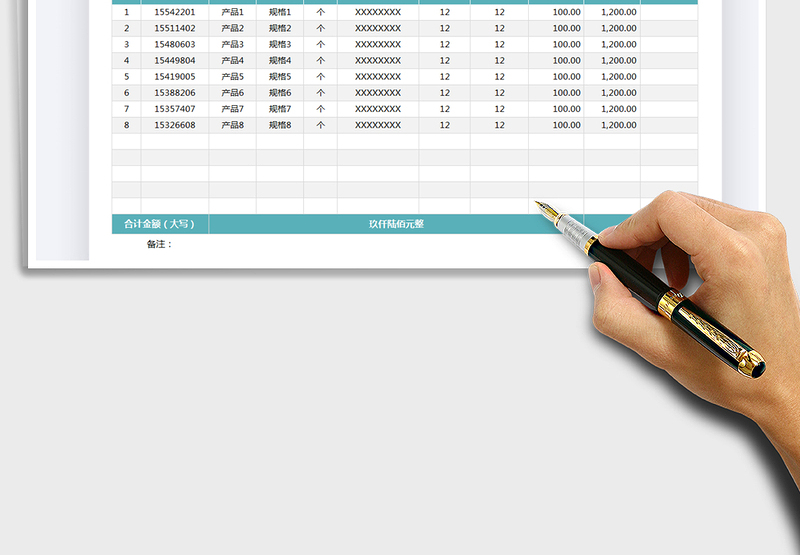The image size is (800, 555).
Task: Click the 规格5 cell
Action: 280,76
